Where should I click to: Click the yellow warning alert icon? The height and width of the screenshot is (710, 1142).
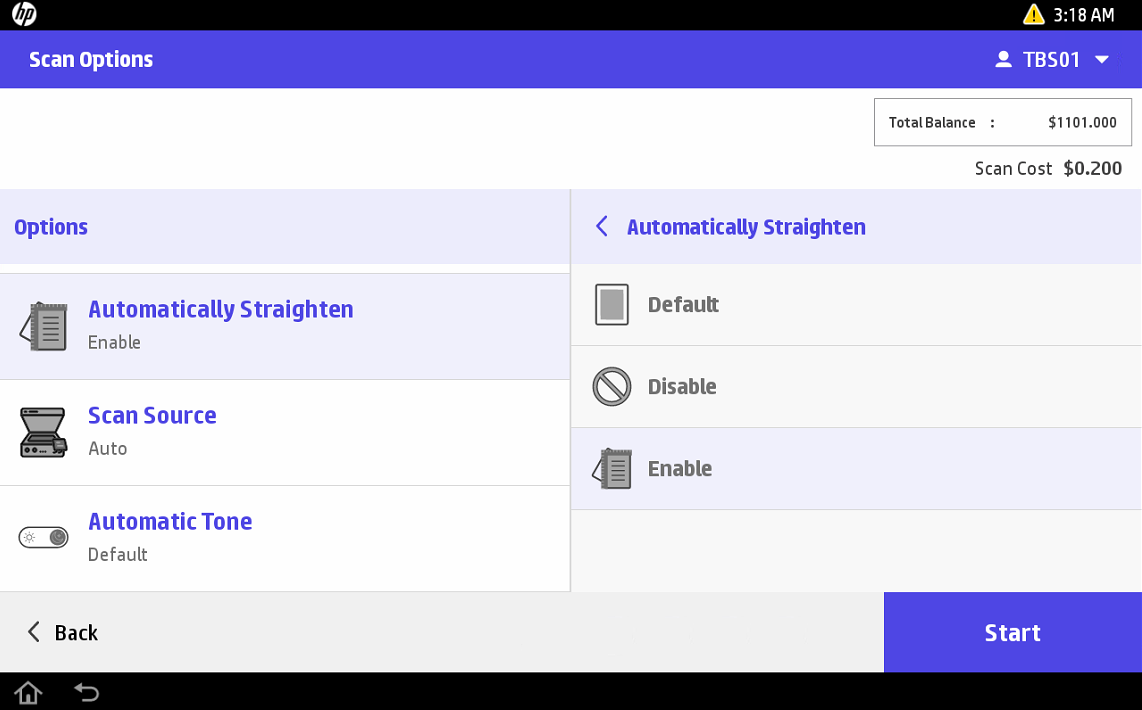[1033, 15]
